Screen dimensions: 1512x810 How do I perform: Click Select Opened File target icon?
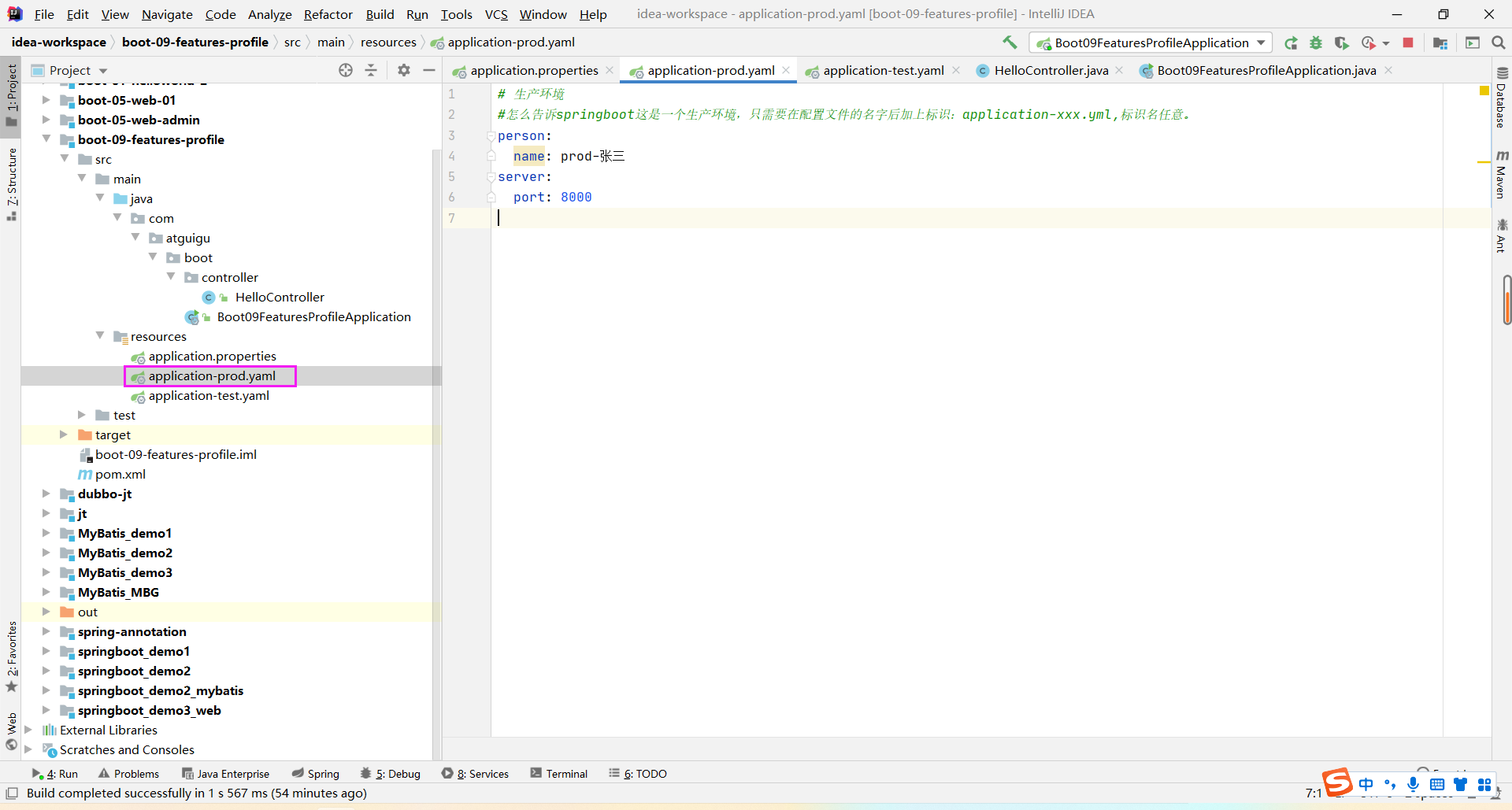[346, 70]
